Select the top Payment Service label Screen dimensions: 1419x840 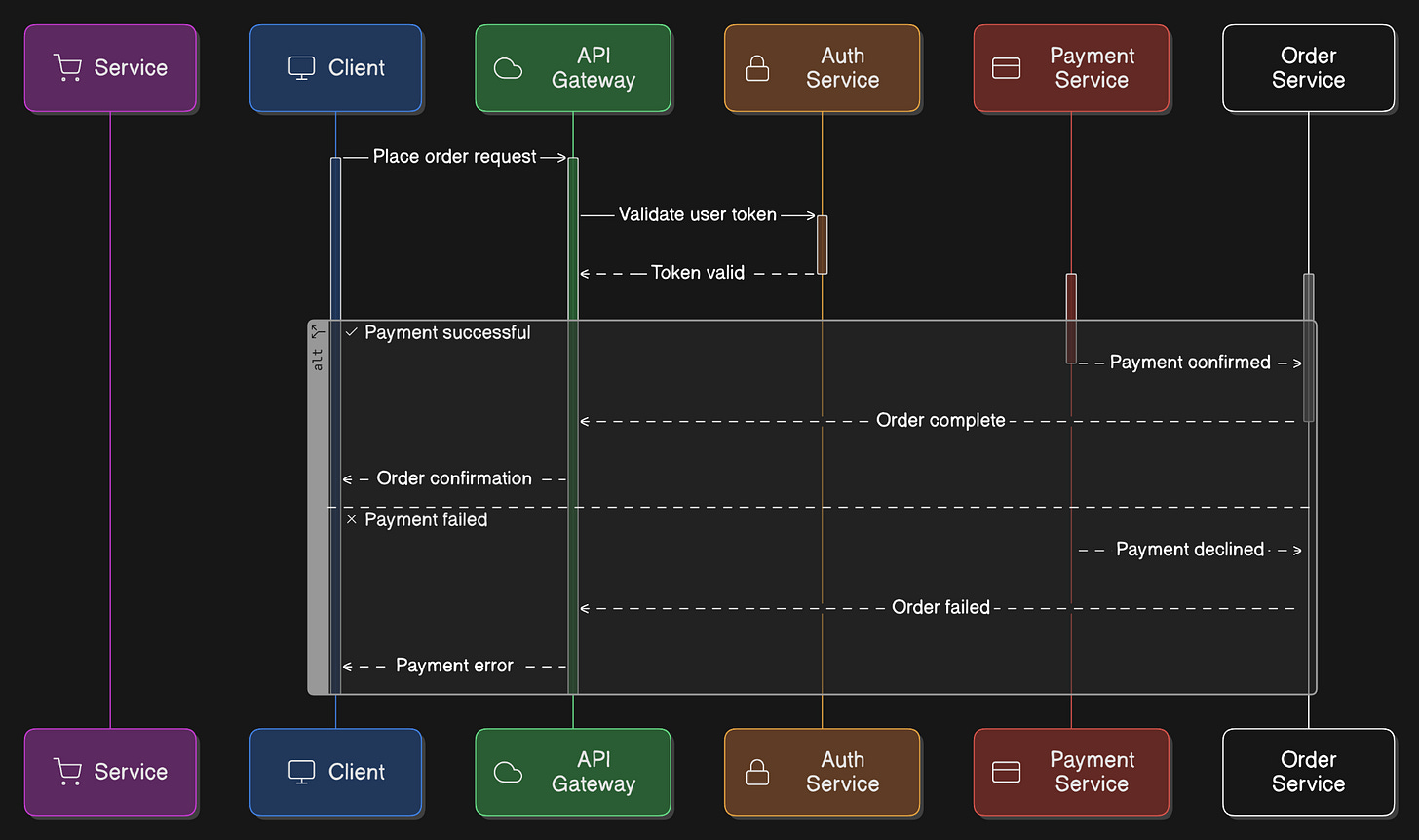1092,68
